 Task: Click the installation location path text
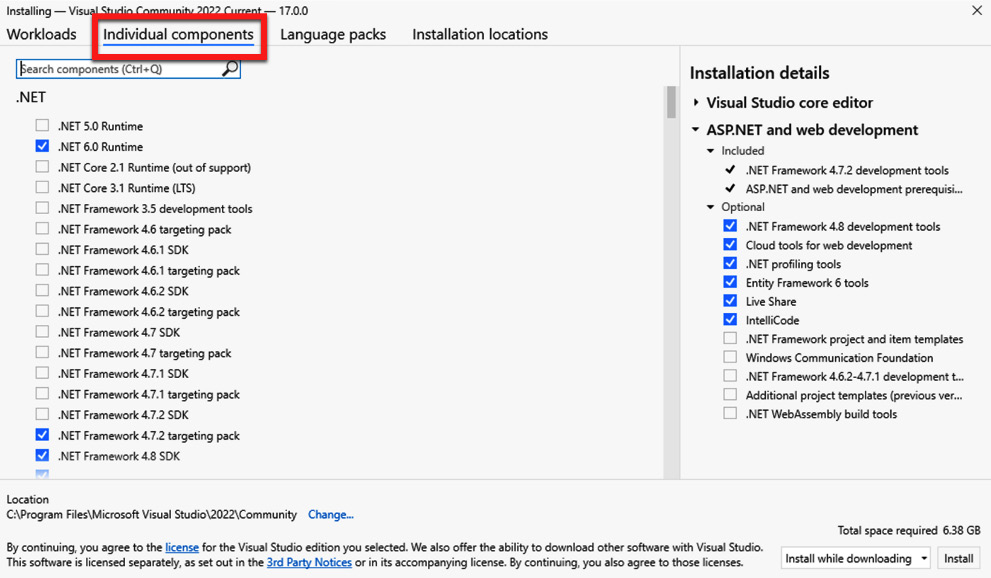[152, 515]
